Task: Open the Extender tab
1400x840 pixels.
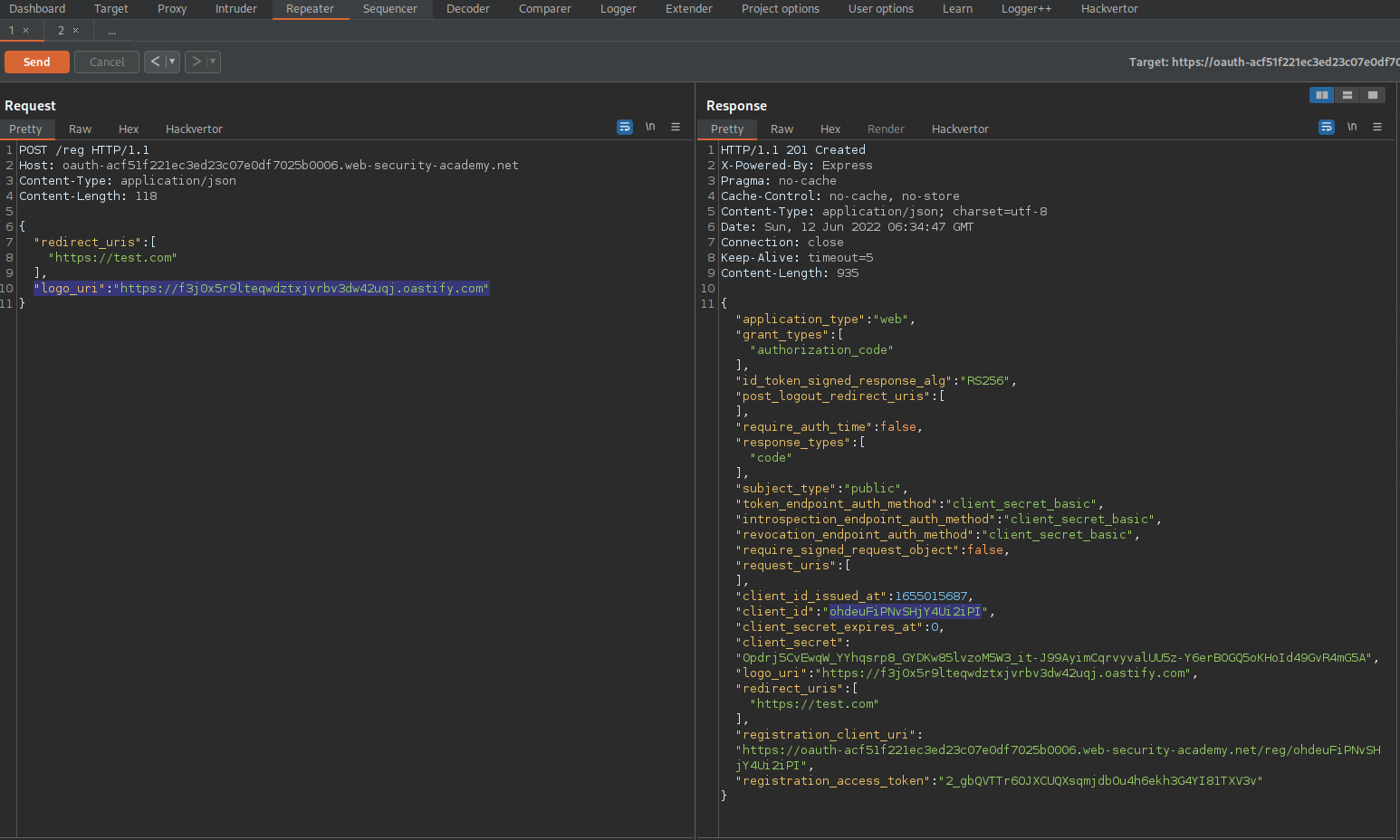Action: (689, 9)
